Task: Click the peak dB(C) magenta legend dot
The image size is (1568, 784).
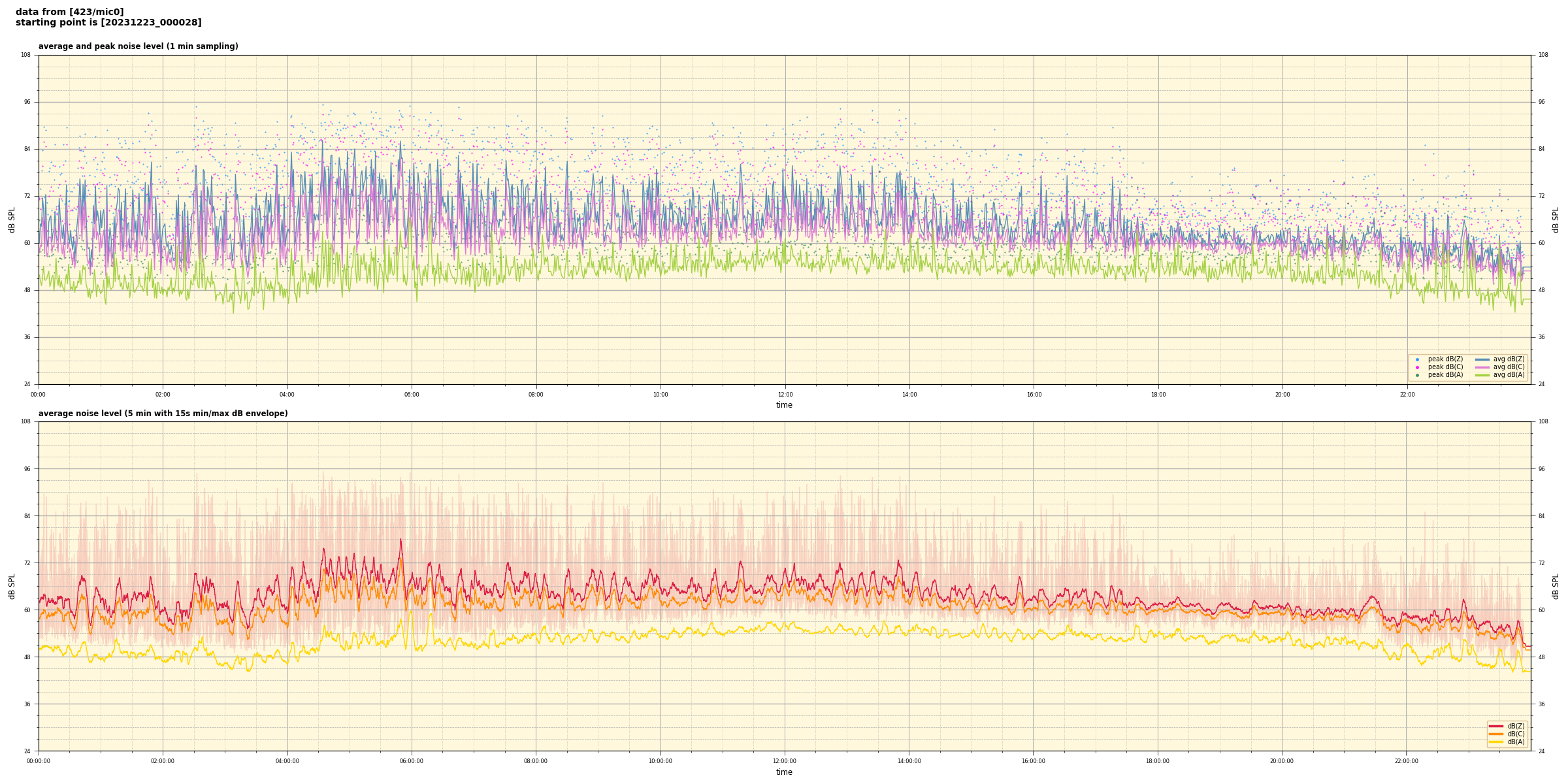Action: coord(1417,367)
